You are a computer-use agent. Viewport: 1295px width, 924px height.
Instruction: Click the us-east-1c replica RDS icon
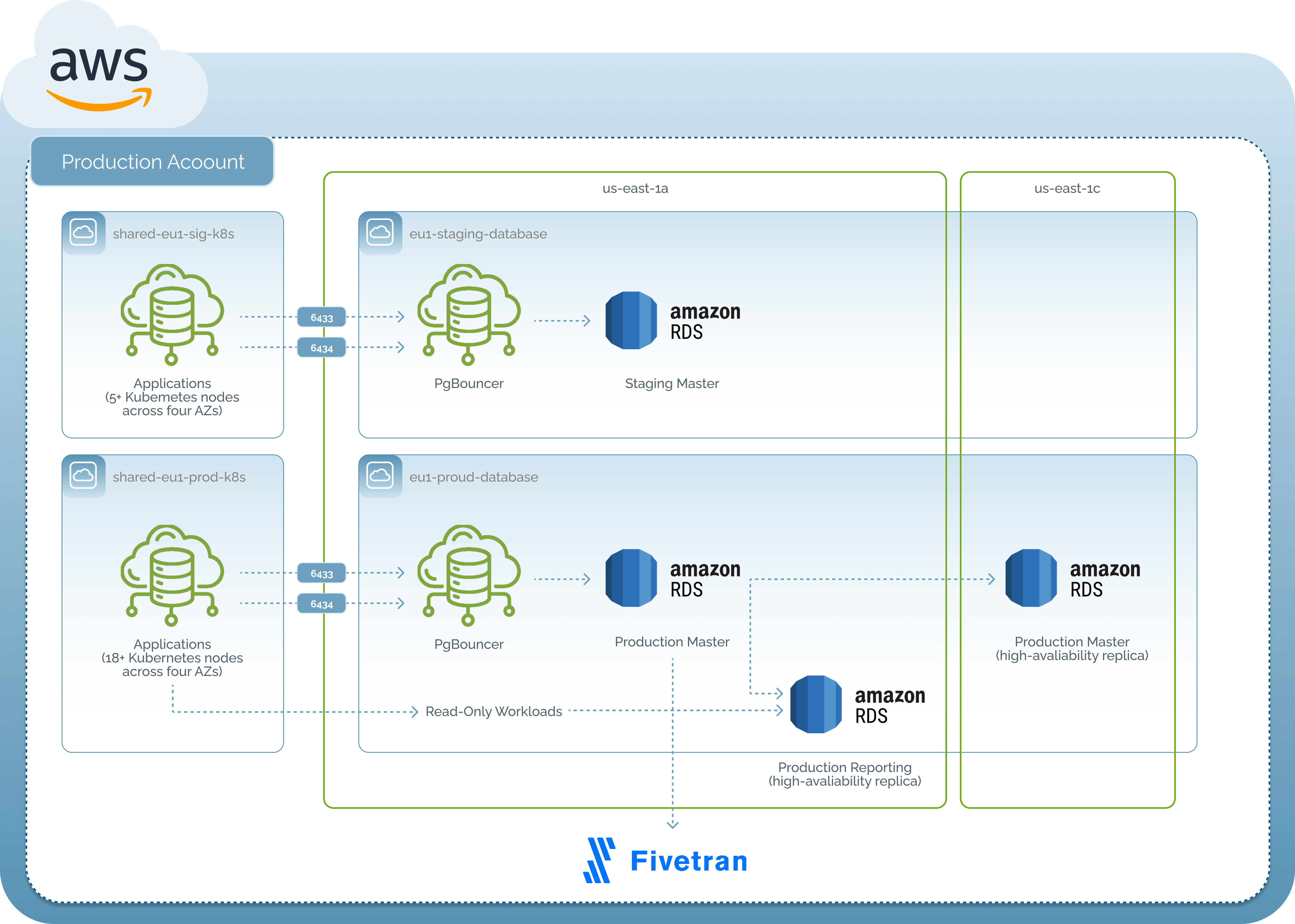click(1031, 578)
